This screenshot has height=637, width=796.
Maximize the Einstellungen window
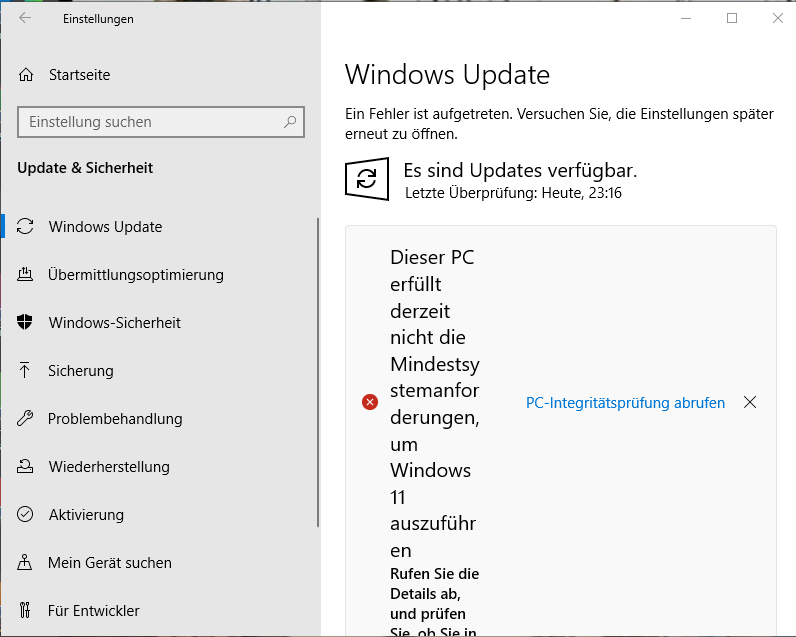point(732,18)
